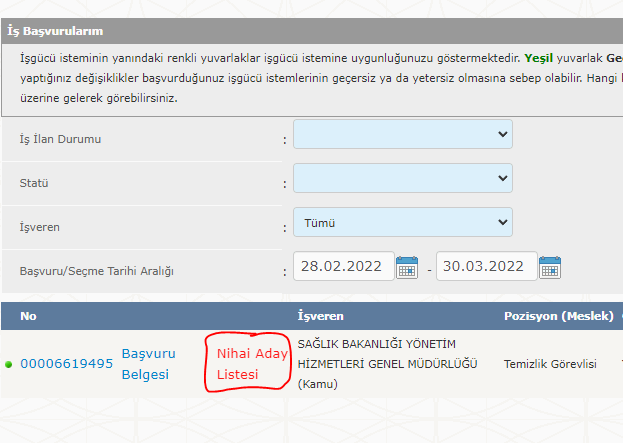Select Sağlık Bakanlığı employer cell
Screen dimensions: 623x443
388,364
